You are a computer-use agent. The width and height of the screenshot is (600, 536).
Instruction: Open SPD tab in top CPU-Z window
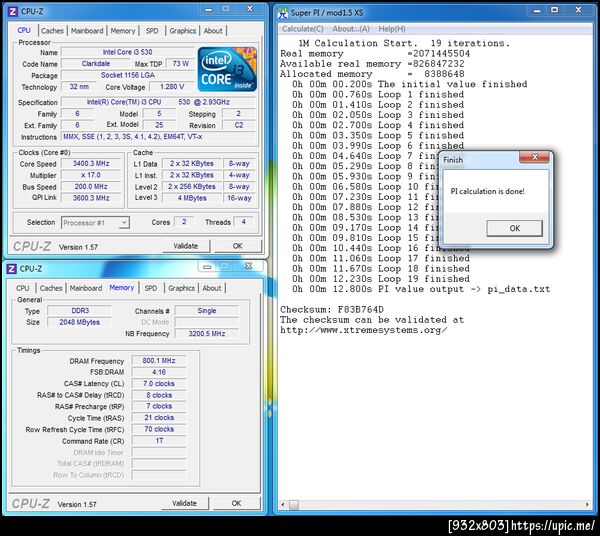pyautogui.click(x=152, y=31)
